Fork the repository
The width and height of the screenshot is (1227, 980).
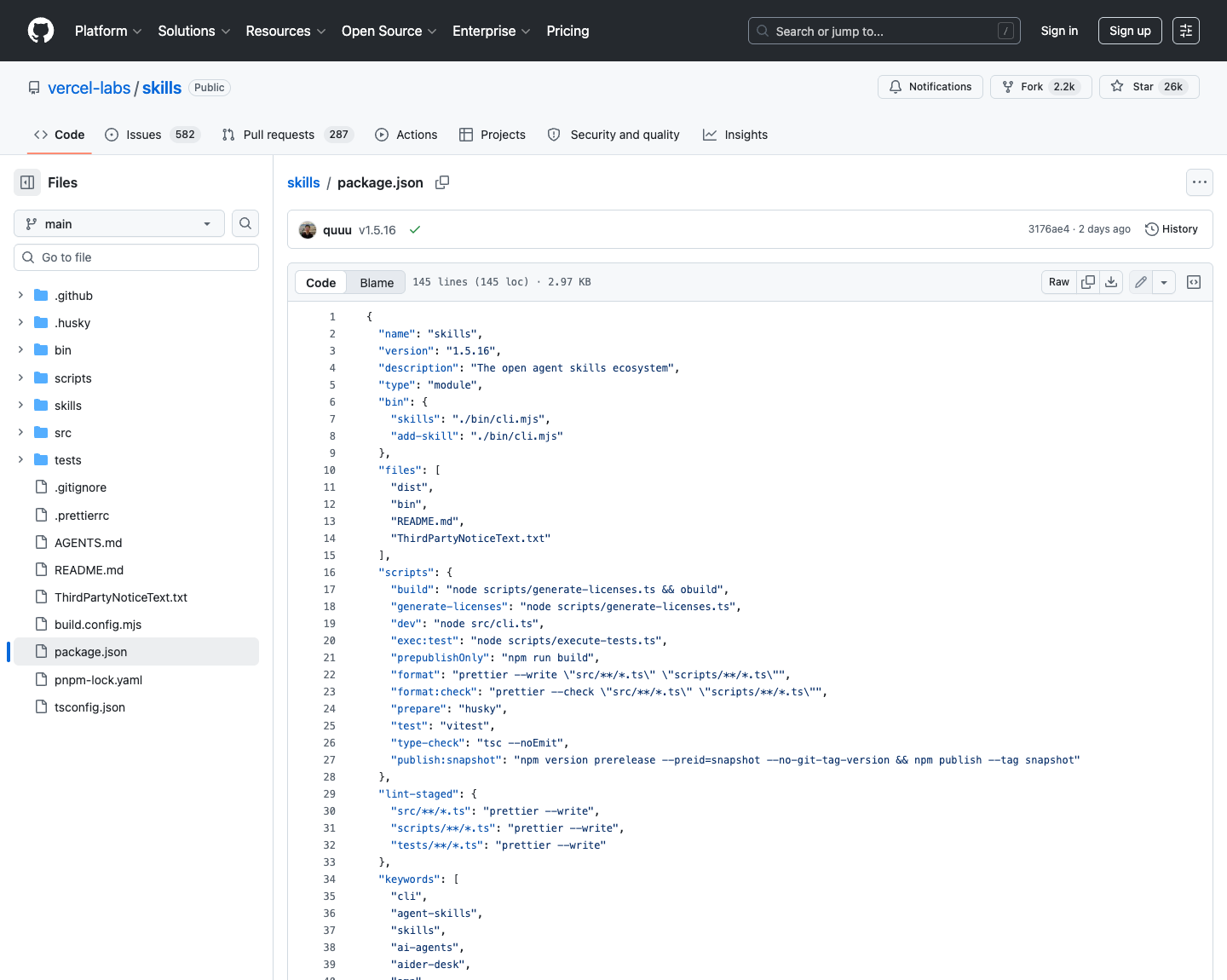(1041, 87)
